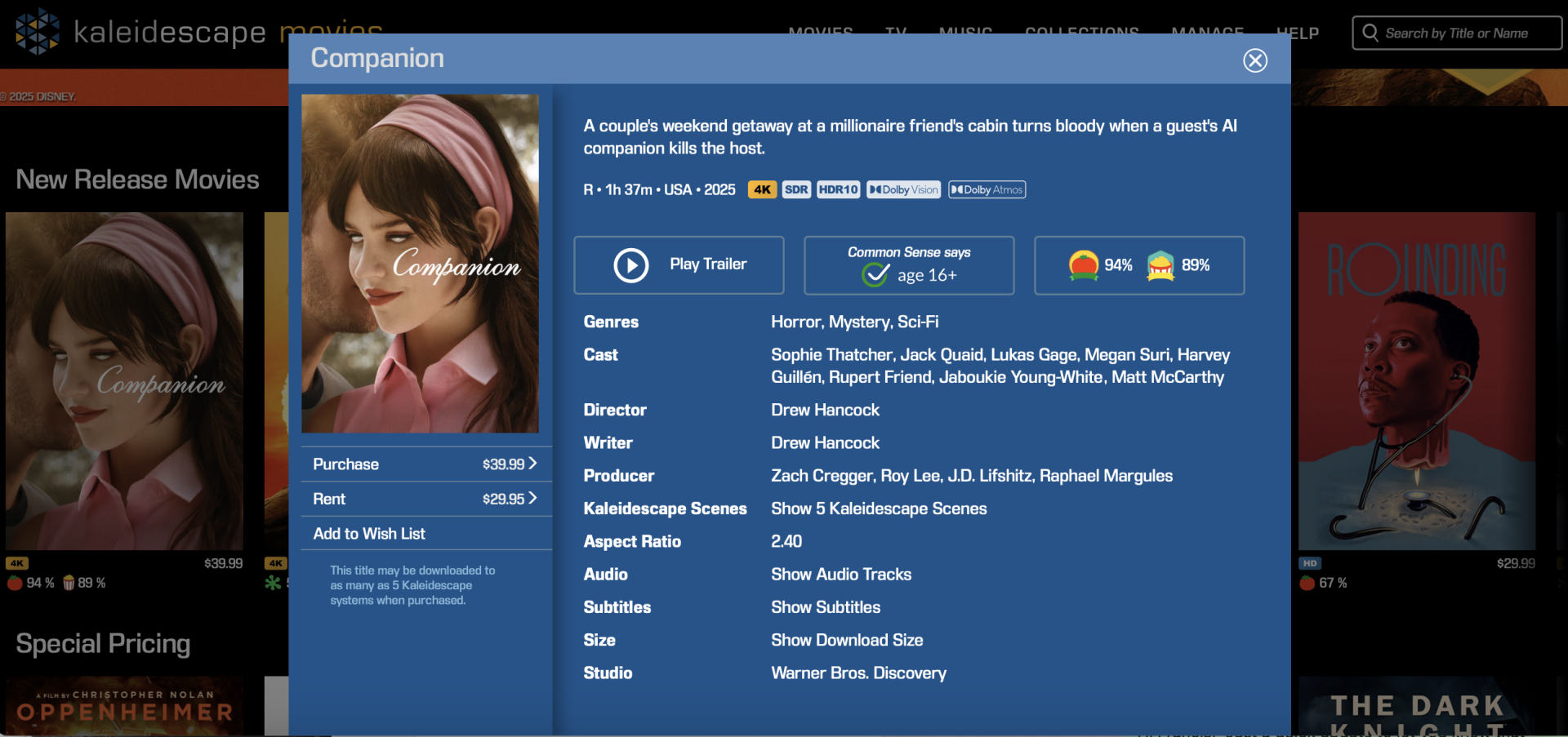This screenshot has width=1568, height=737.
Task: Show 5 Kaleidescape Scenes
Action: (x=879, y=508)
